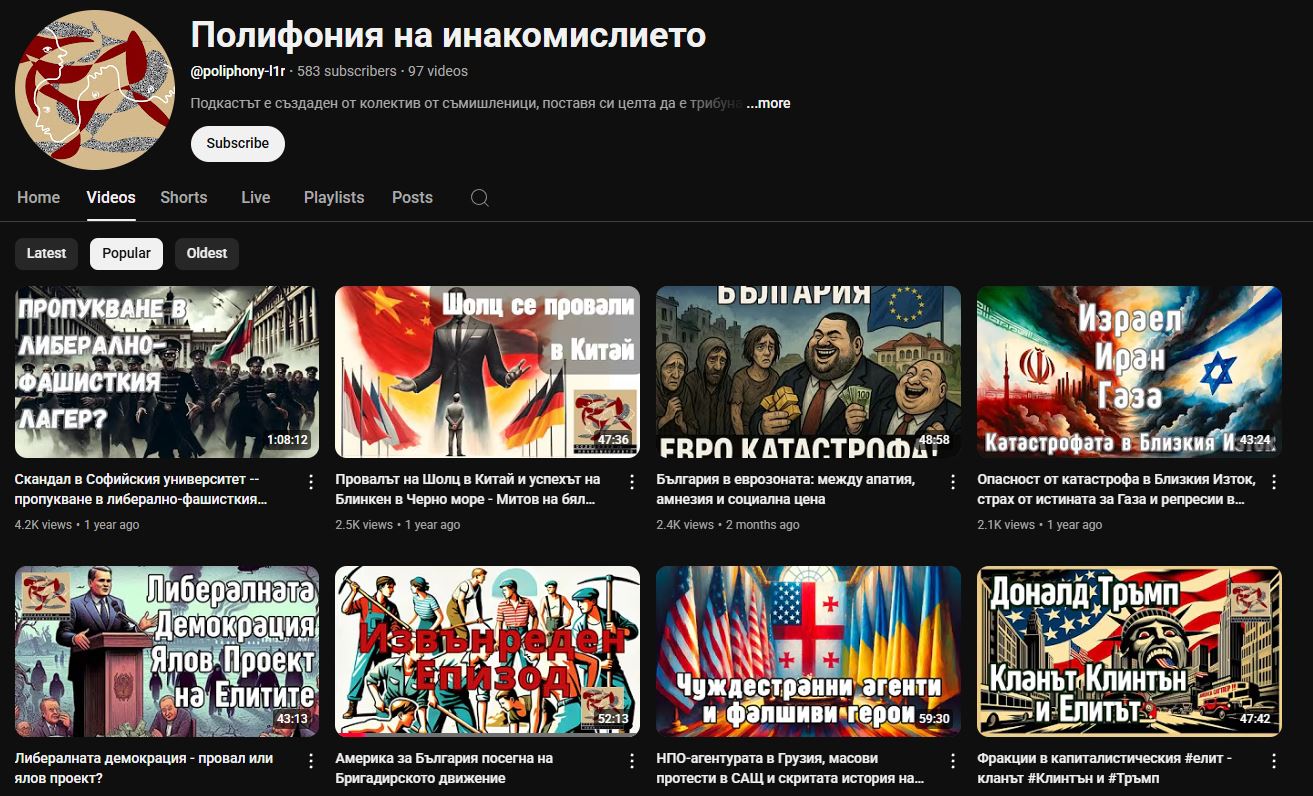This screenshot has height=796, width=1313.
Task: Click 2.4K views 2 months ago text
Action: tap(727, 525)
